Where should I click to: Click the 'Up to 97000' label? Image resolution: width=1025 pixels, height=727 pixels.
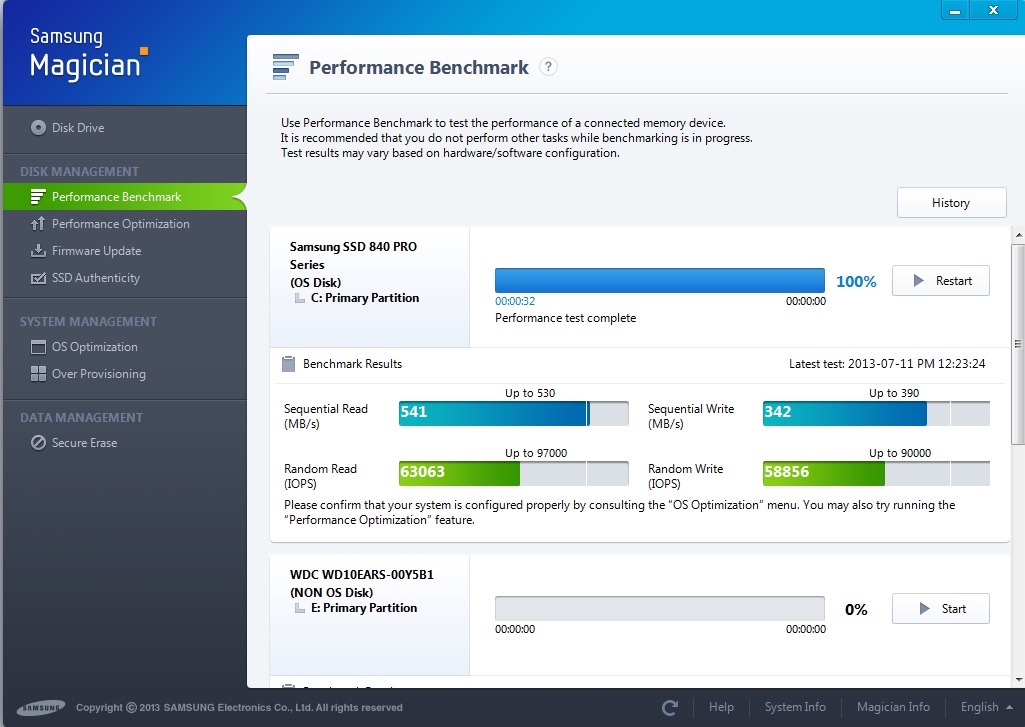point(536,453)
